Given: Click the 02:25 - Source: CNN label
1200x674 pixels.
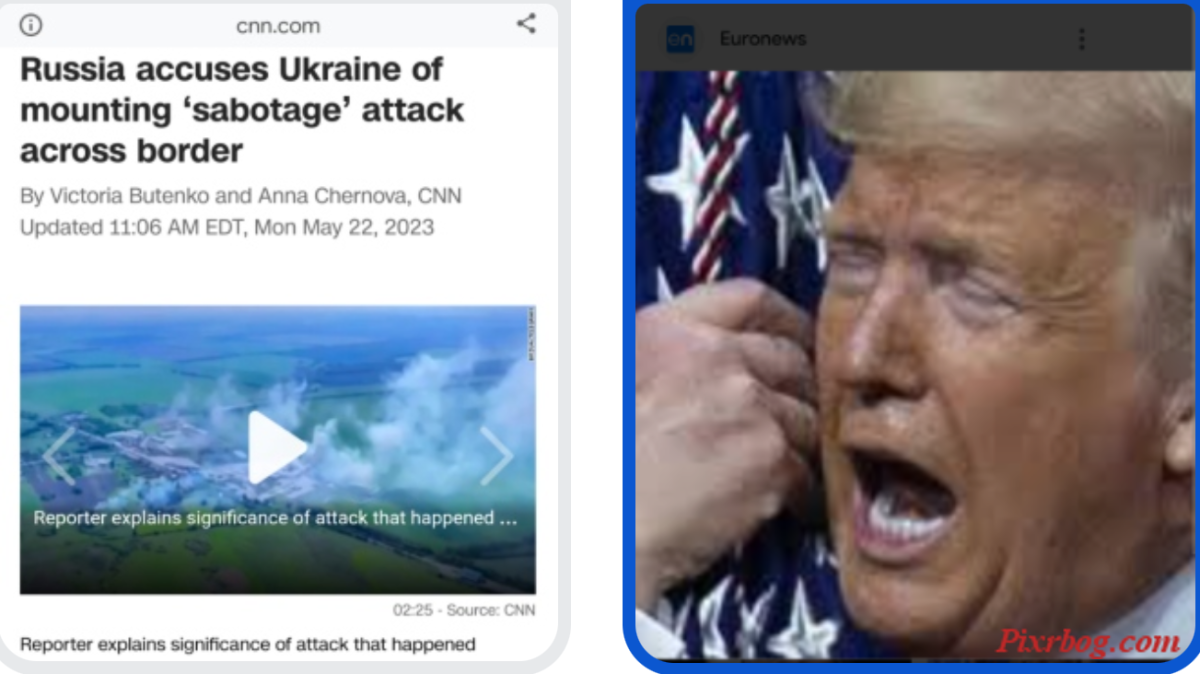Looking at the screenshot, I should point(464,609).
